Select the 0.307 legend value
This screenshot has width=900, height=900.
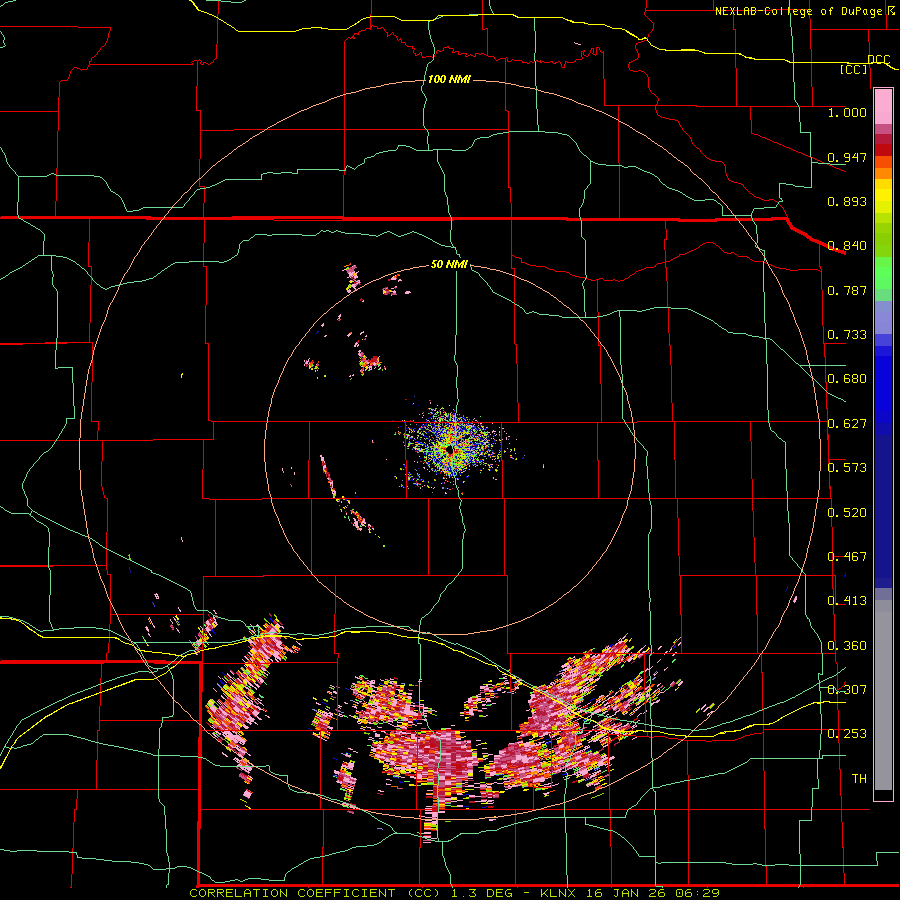847,690
